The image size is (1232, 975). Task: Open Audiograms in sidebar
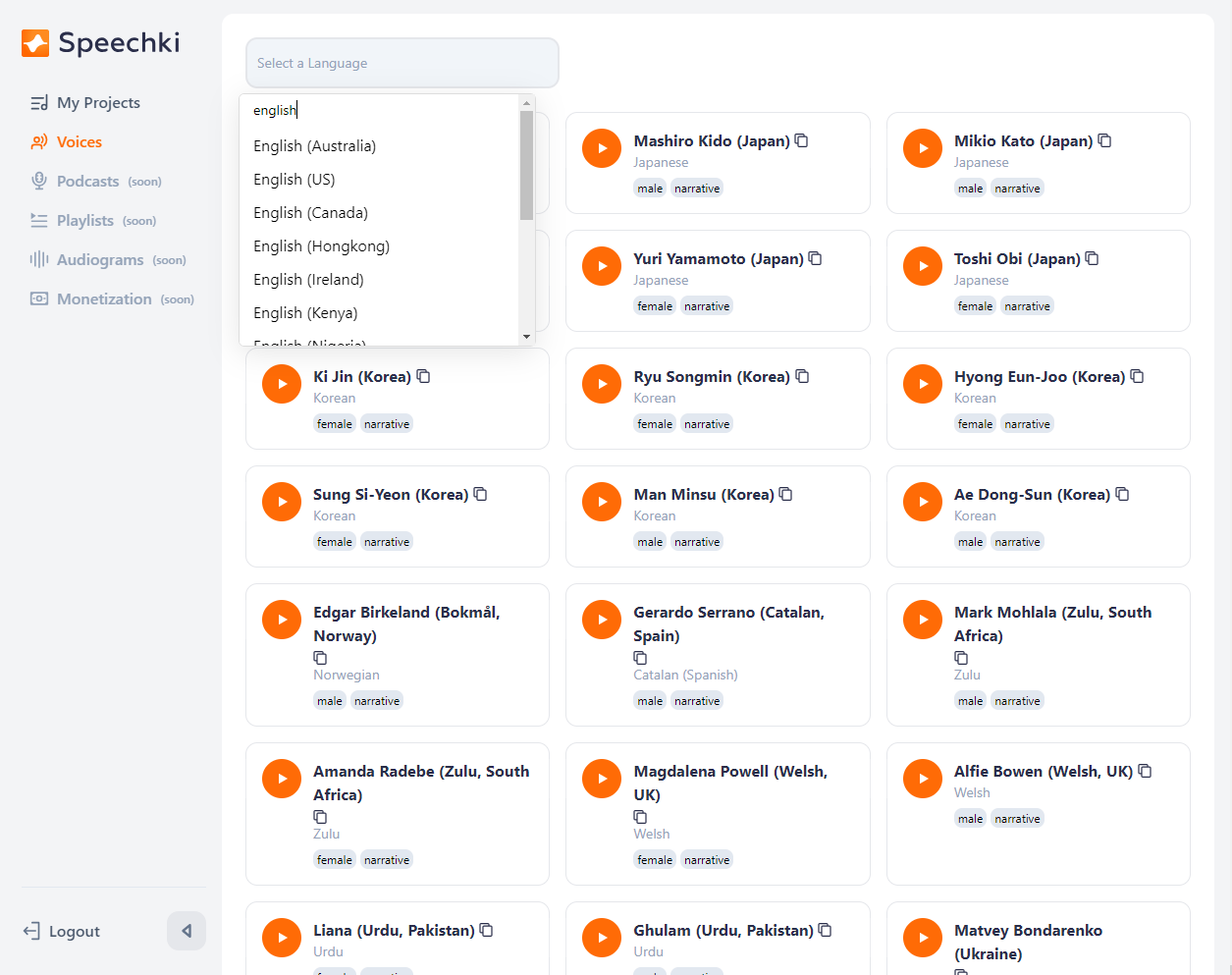pyautogui.click(x=108, y=259)
